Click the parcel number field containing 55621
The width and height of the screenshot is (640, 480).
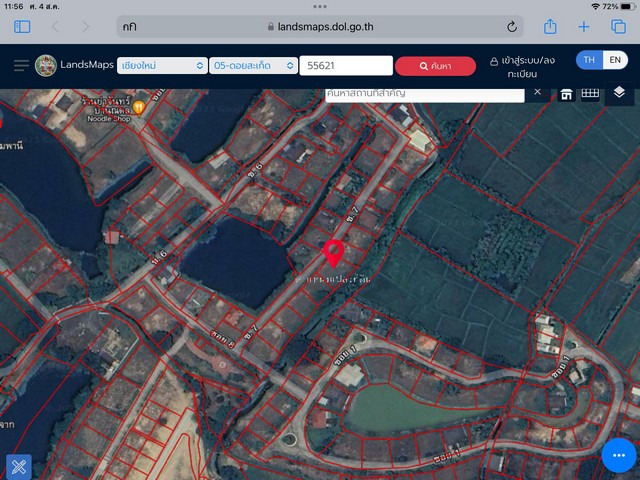[x=345, y=66]
